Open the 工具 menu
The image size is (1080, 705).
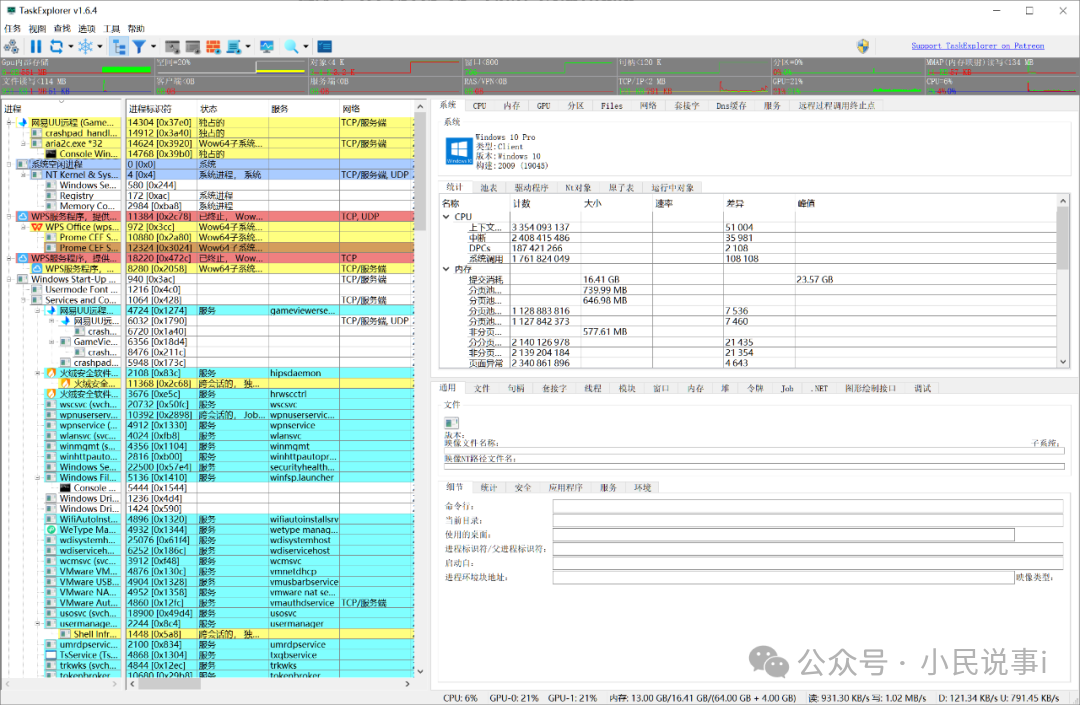pyautogui.click(x=112, y=29)
